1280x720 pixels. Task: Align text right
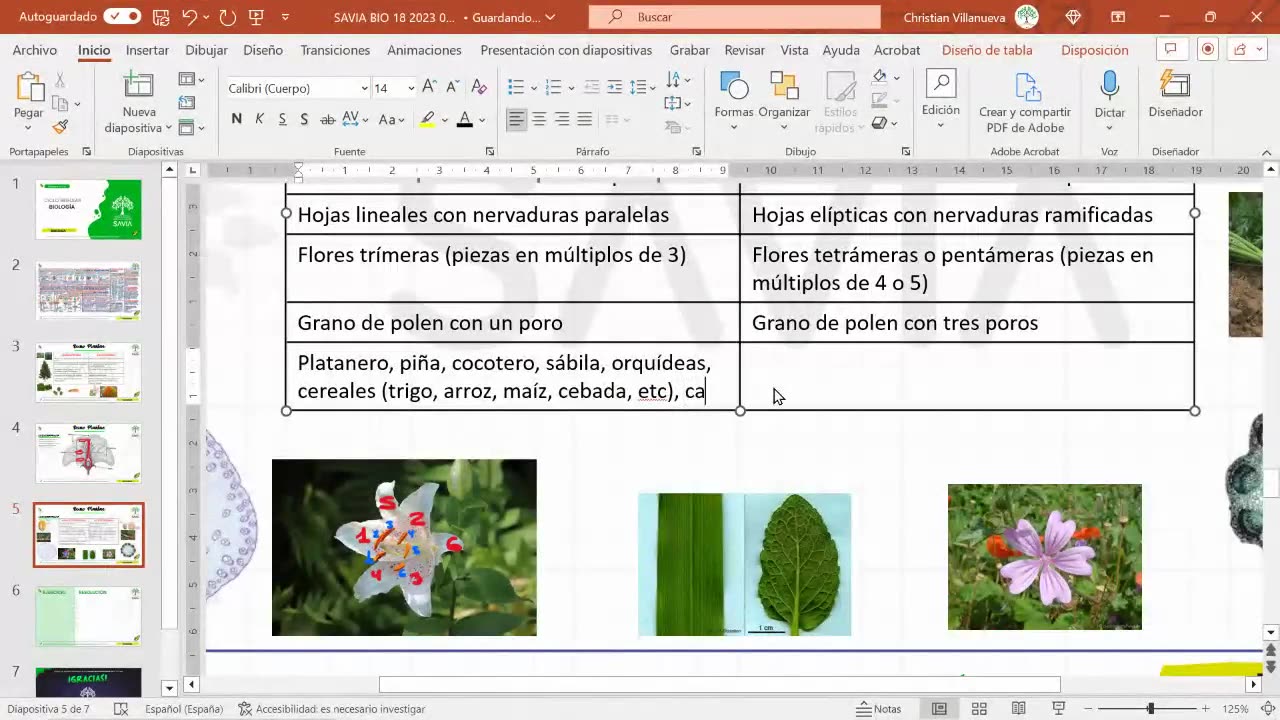pos(562,119)
